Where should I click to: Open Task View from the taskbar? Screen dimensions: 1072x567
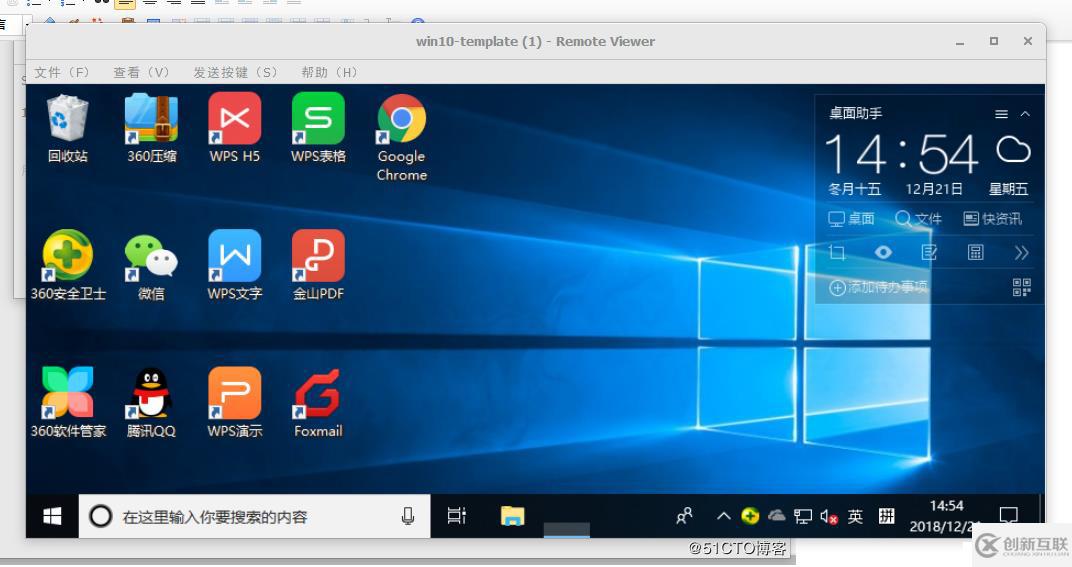coord(457,516)
